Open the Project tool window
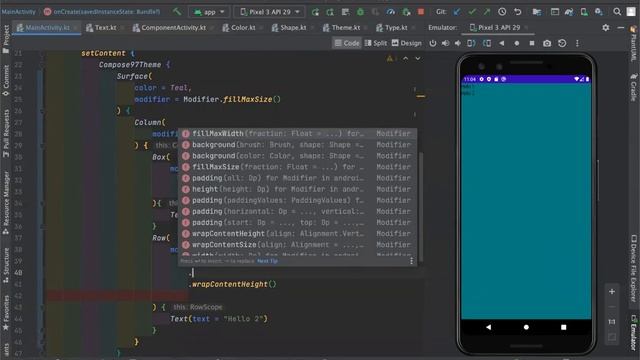The image size is (640, 360). tap(6, 39)
